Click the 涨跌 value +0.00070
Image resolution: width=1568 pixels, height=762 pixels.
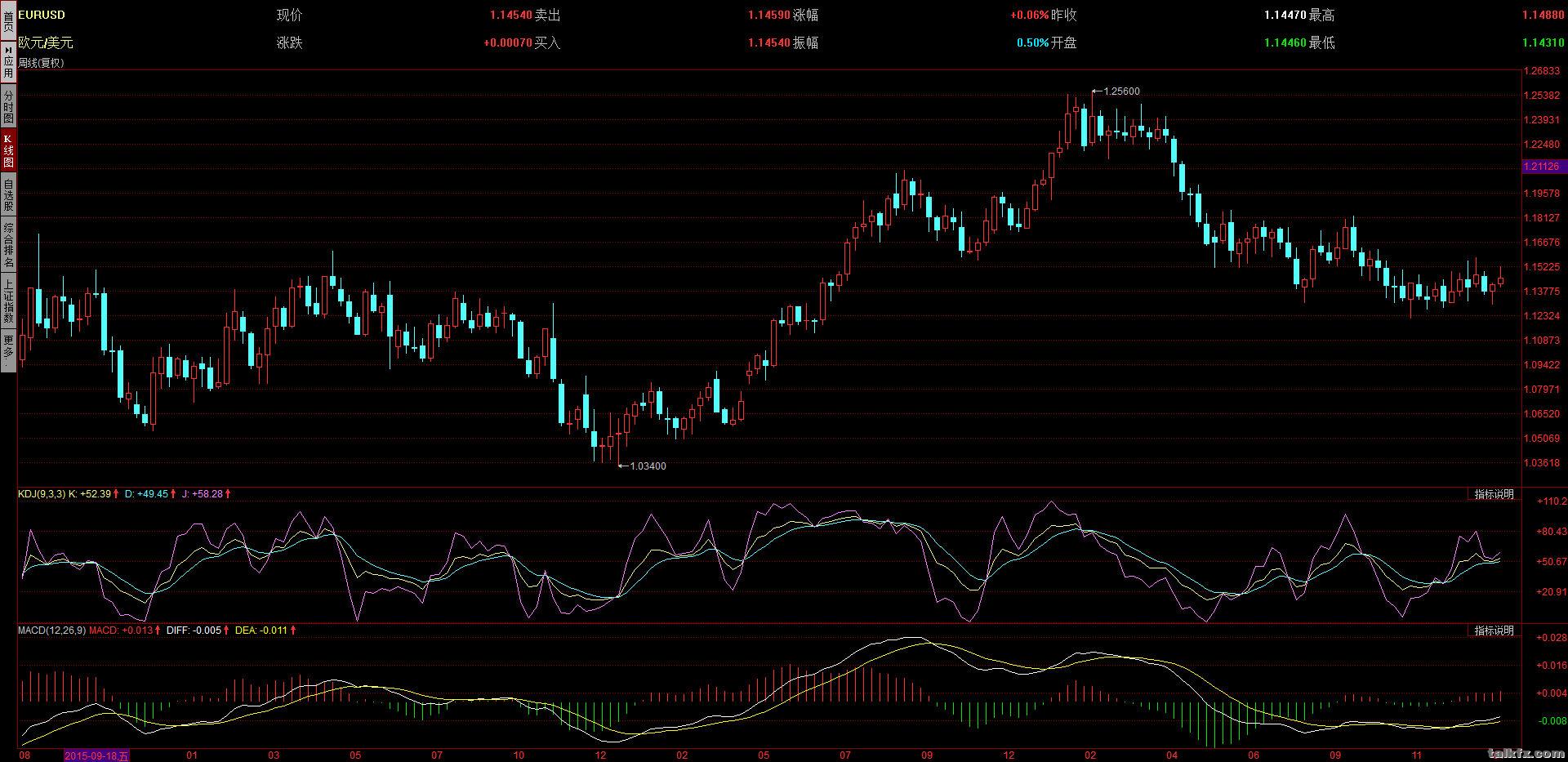coord(508,42)
